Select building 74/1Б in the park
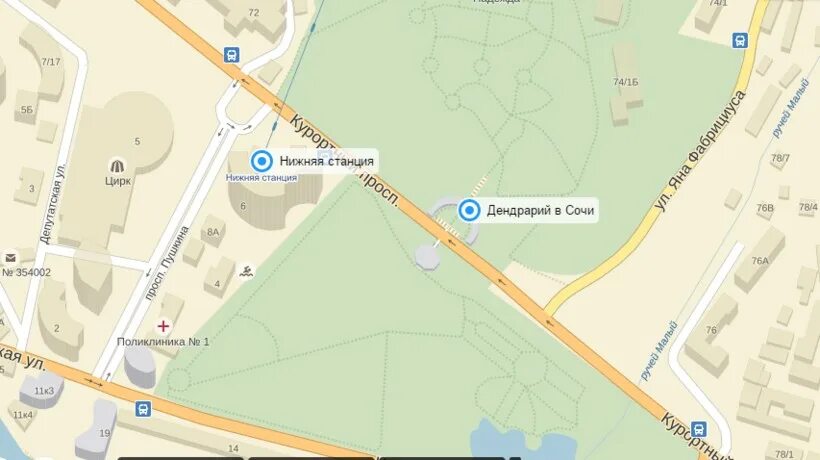 click(x=625, y=84)
